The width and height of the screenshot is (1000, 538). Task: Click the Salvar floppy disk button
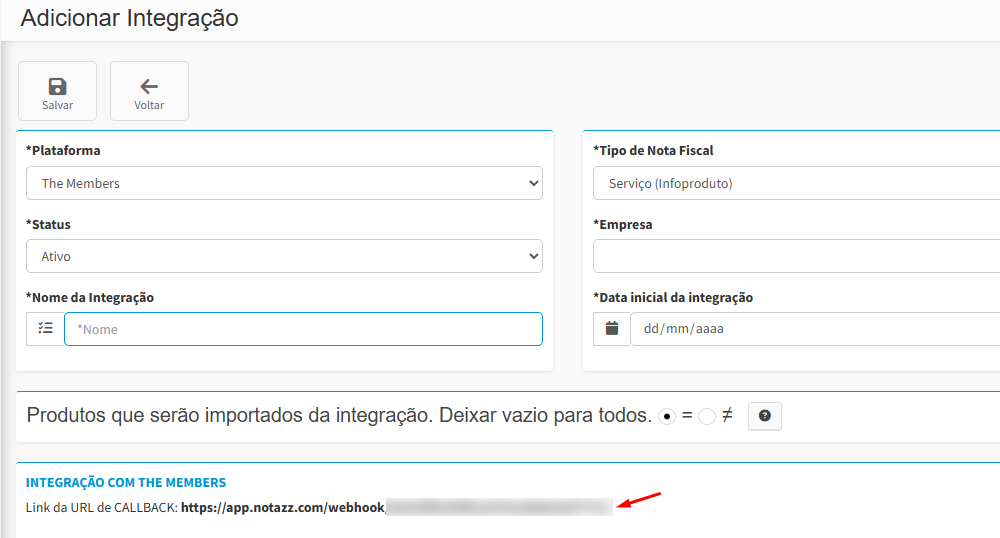57,92
